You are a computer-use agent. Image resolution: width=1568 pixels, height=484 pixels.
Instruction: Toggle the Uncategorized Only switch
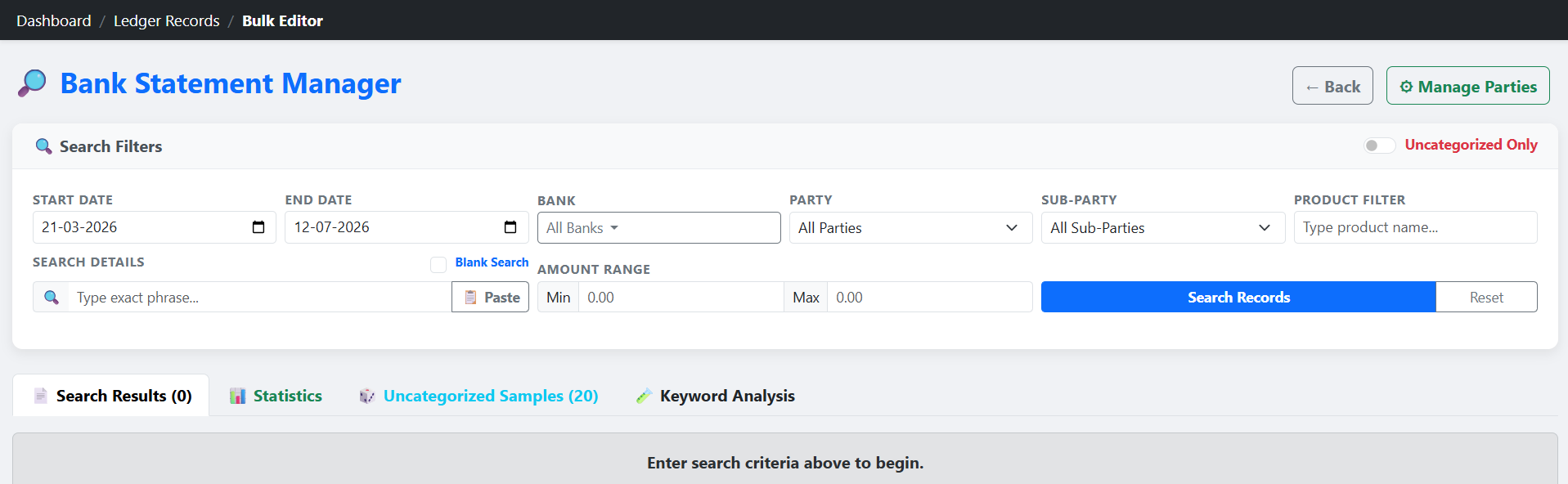pos(1379,146)
